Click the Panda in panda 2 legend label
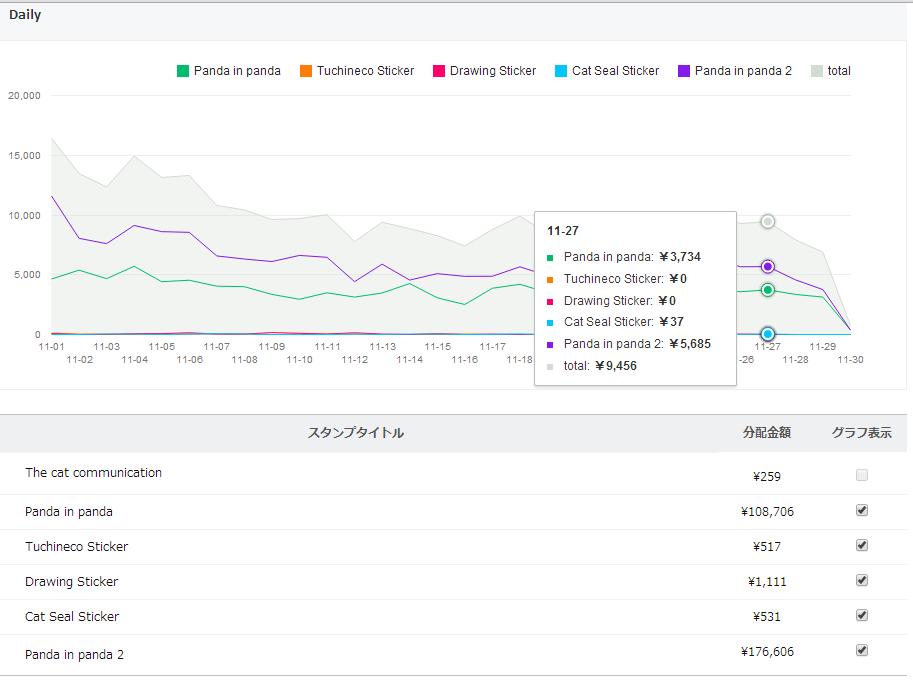 coord(743,71)
